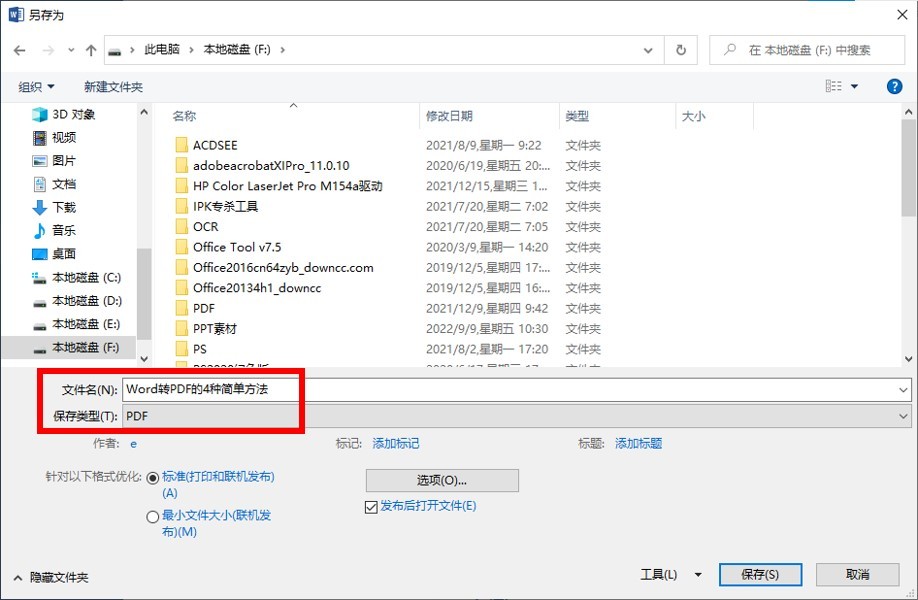Choose the 最小文件大小(联机发布) radio button
The width and height of the screenshot is (918, 600).
154,516
